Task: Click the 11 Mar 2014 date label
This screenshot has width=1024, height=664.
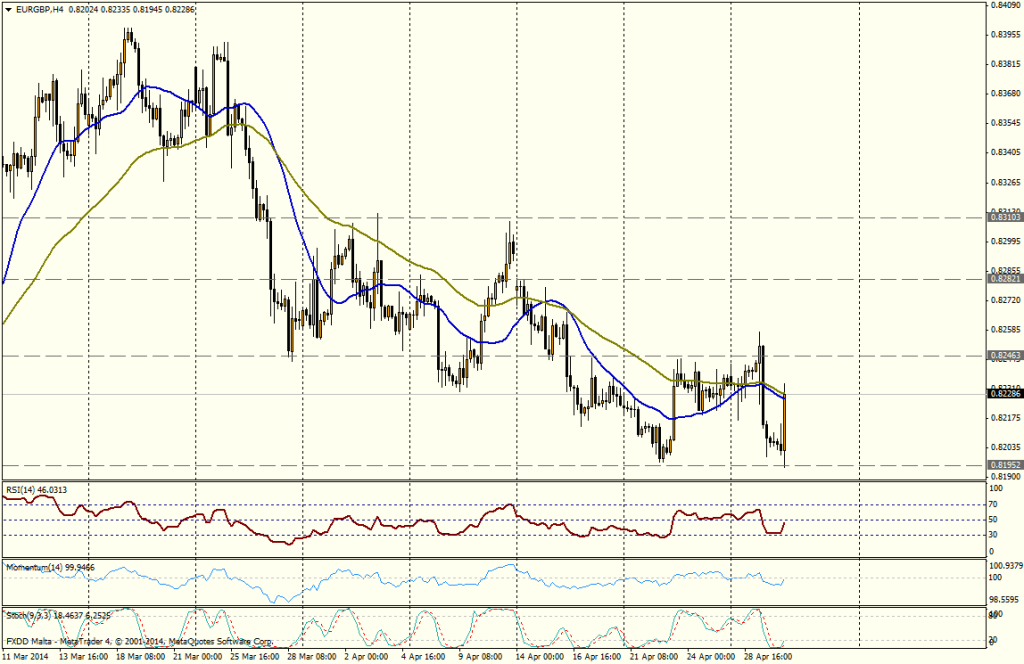Action: coord(25,657)
